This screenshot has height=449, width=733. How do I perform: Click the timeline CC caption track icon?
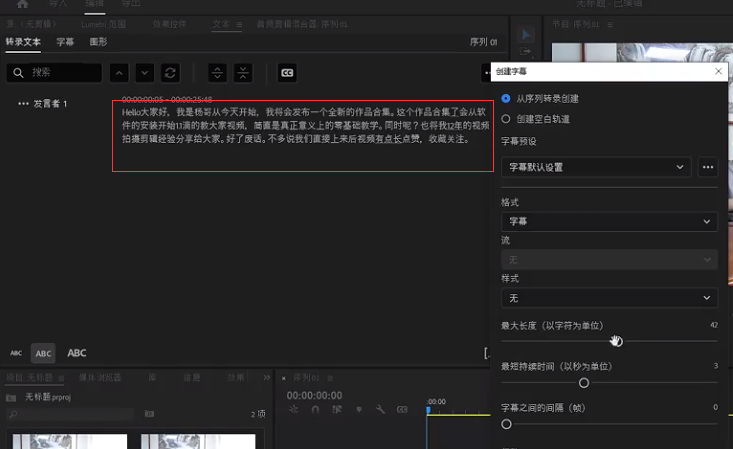(x=402, y=409)
